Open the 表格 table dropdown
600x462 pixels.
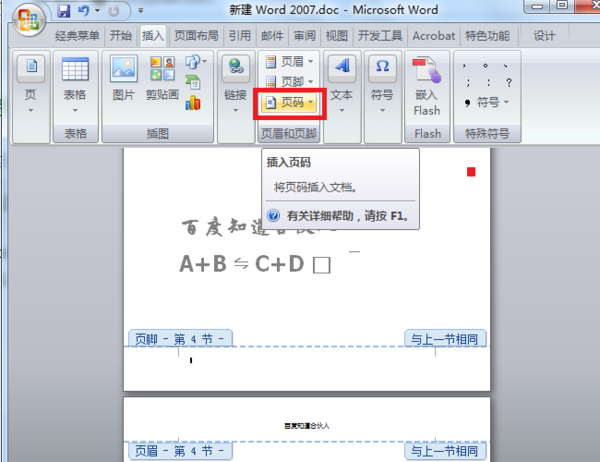(75, 85)
